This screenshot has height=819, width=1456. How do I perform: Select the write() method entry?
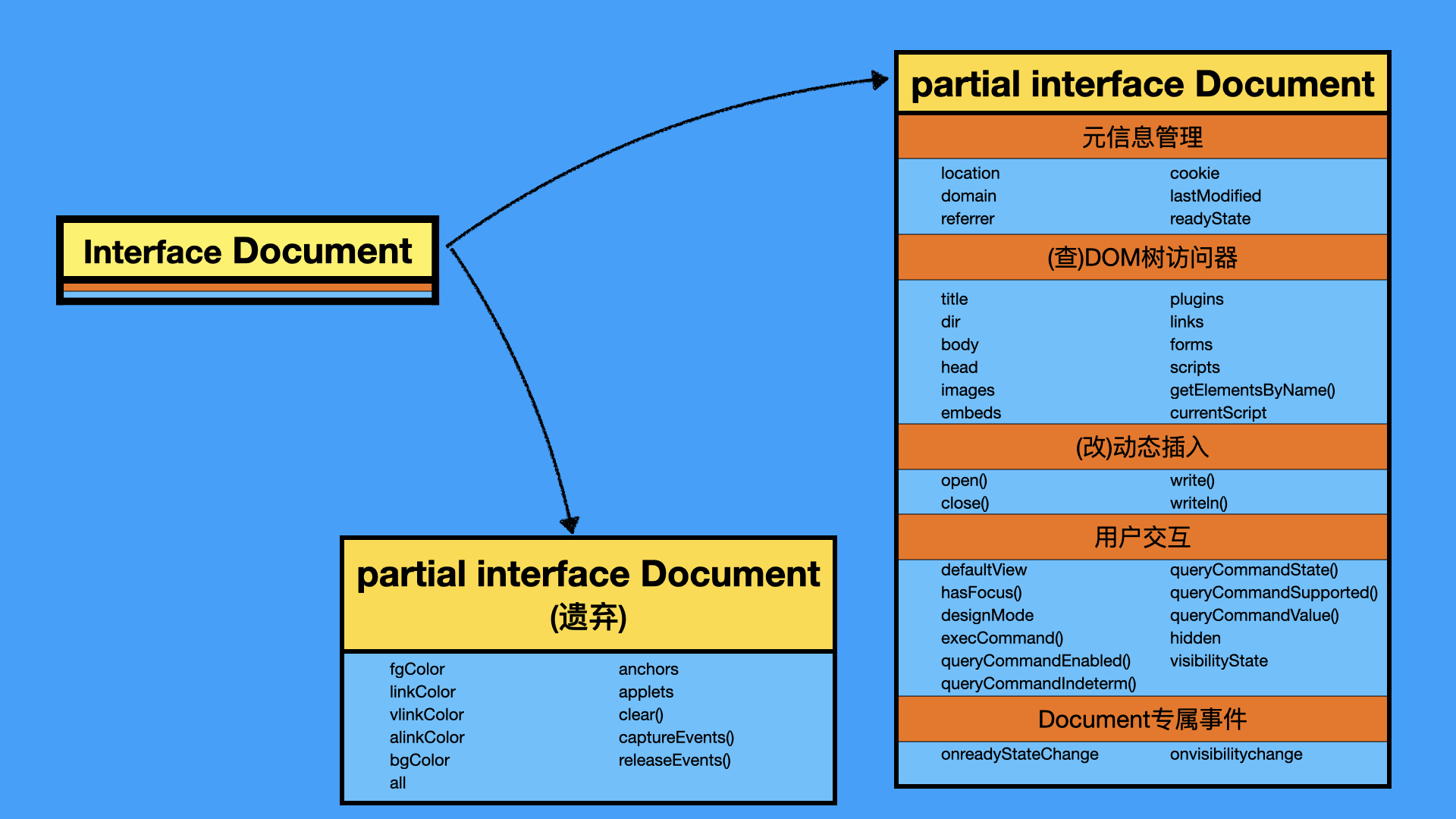click(1193, 480)
